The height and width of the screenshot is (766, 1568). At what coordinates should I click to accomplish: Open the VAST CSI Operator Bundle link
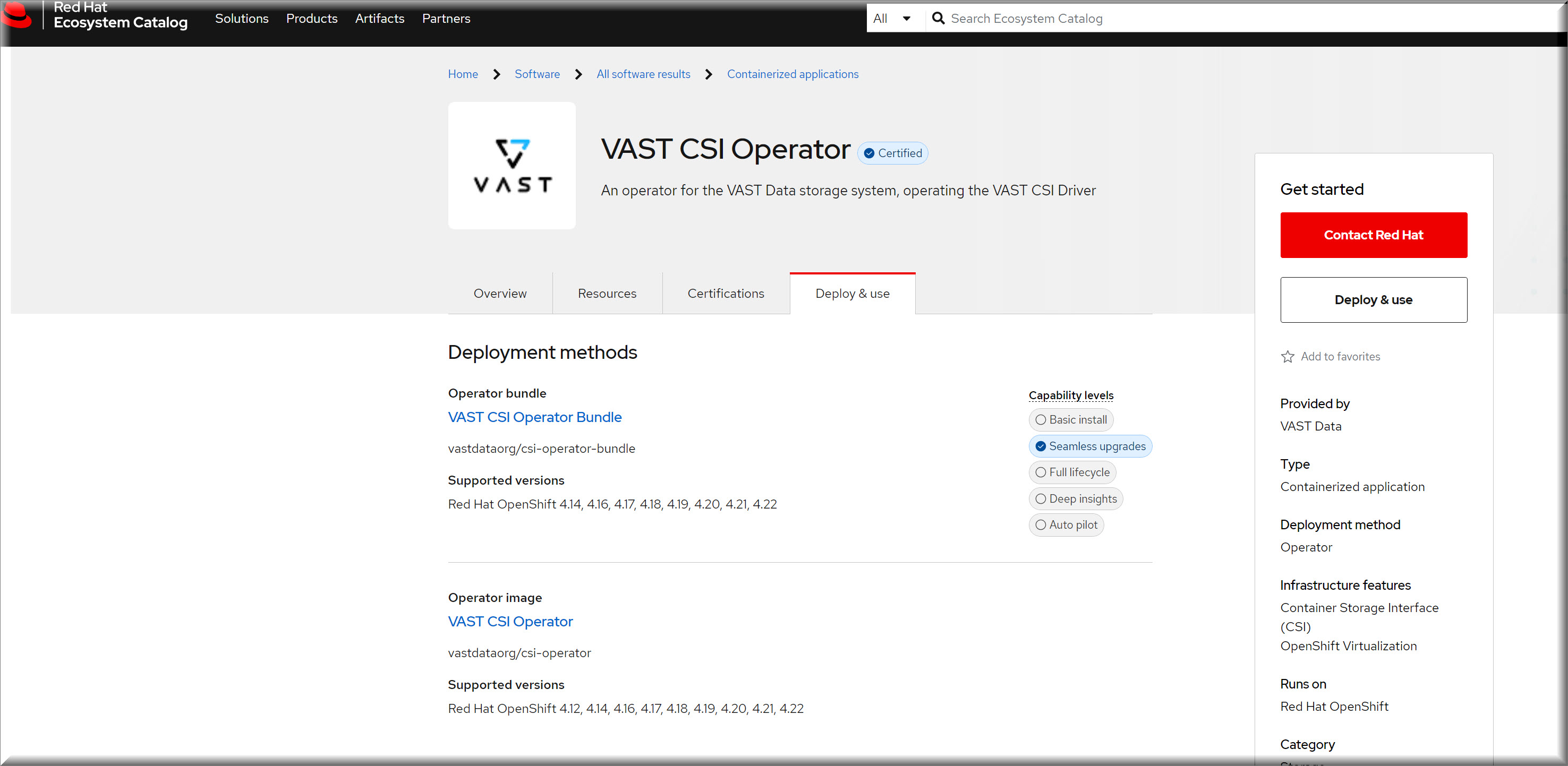point(534,417)
